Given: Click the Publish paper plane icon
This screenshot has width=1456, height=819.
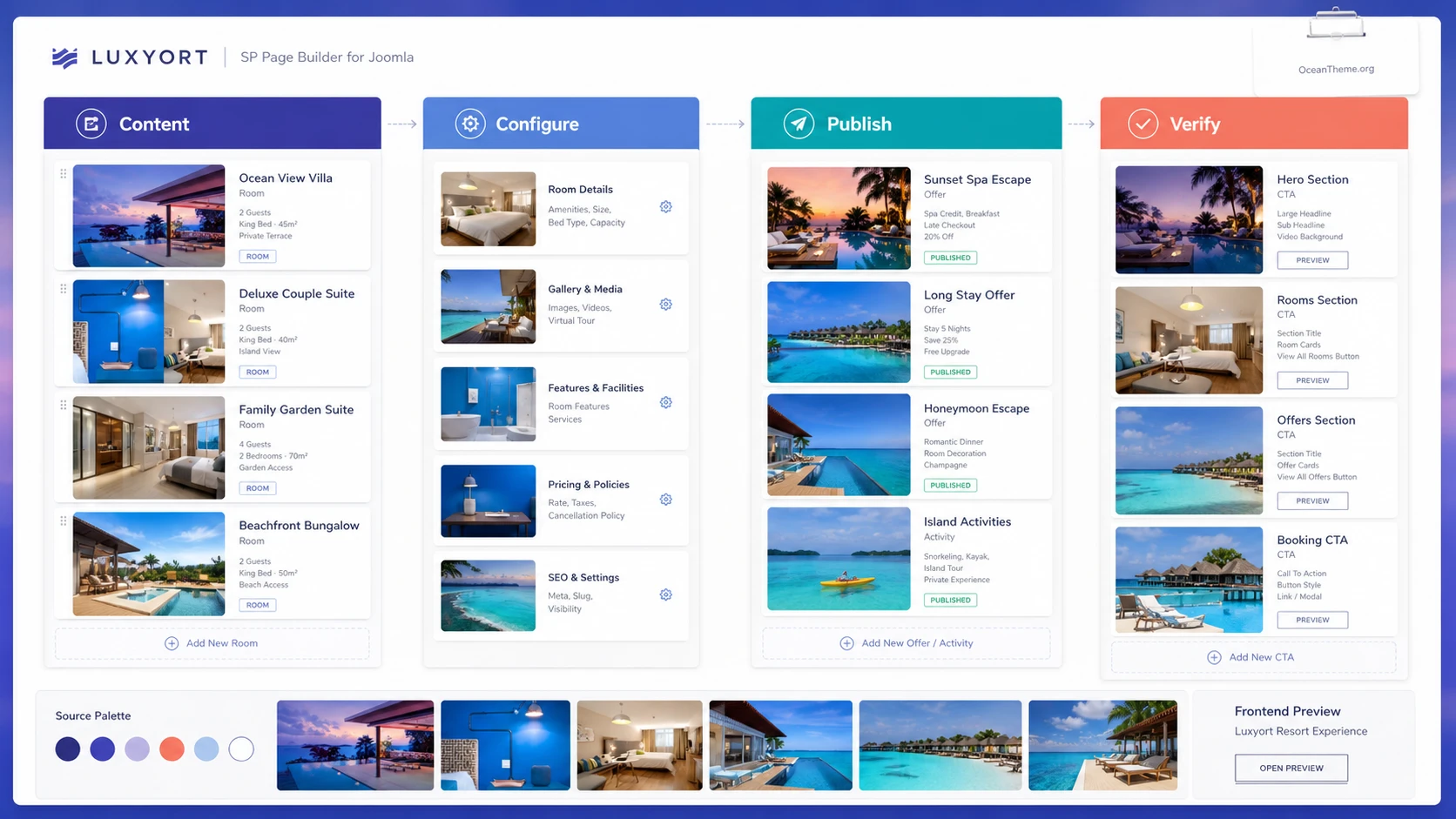Looking at the screenshot, I should pos(799,124).
